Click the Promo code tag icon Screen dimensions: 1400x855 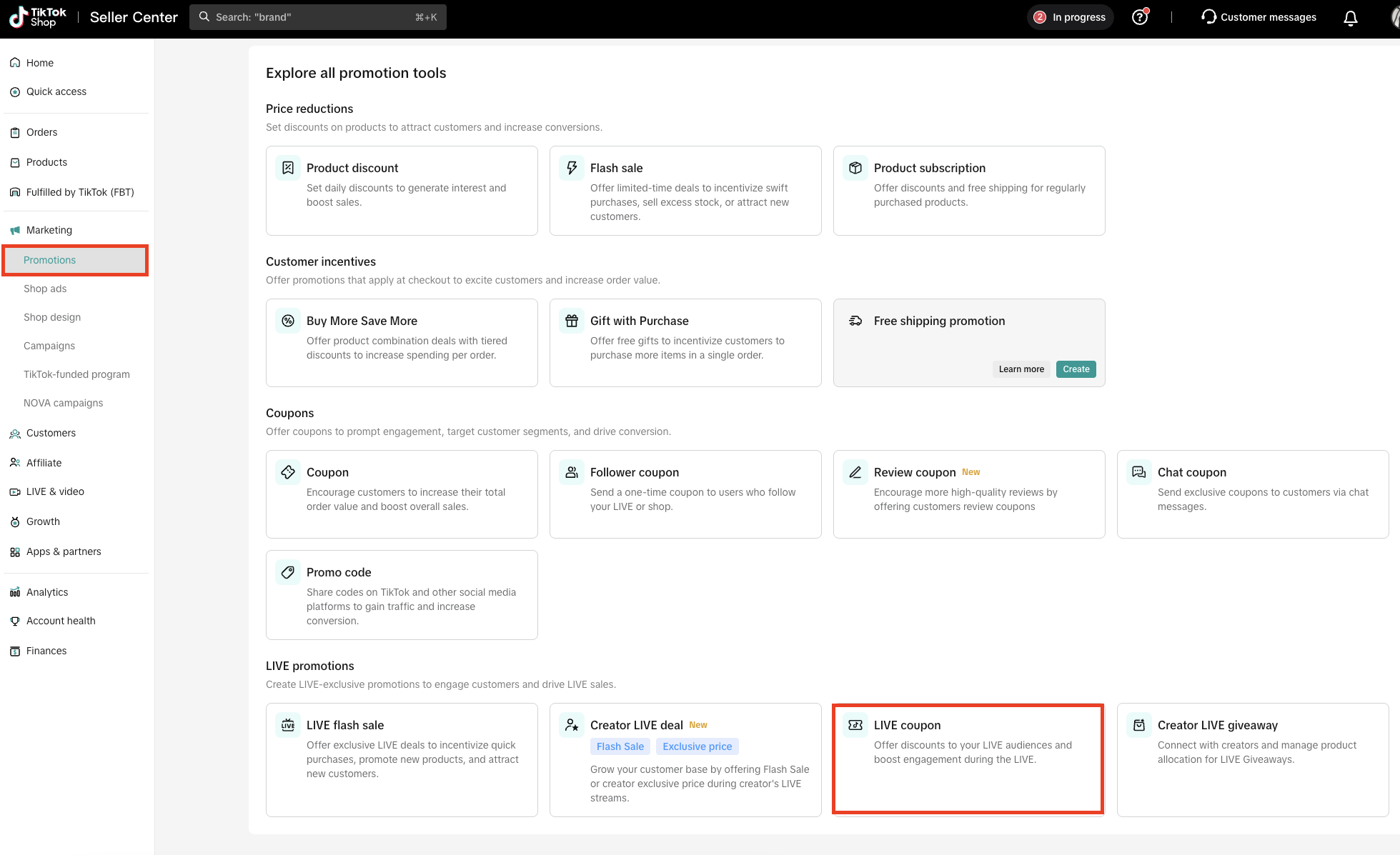[288, 572]
